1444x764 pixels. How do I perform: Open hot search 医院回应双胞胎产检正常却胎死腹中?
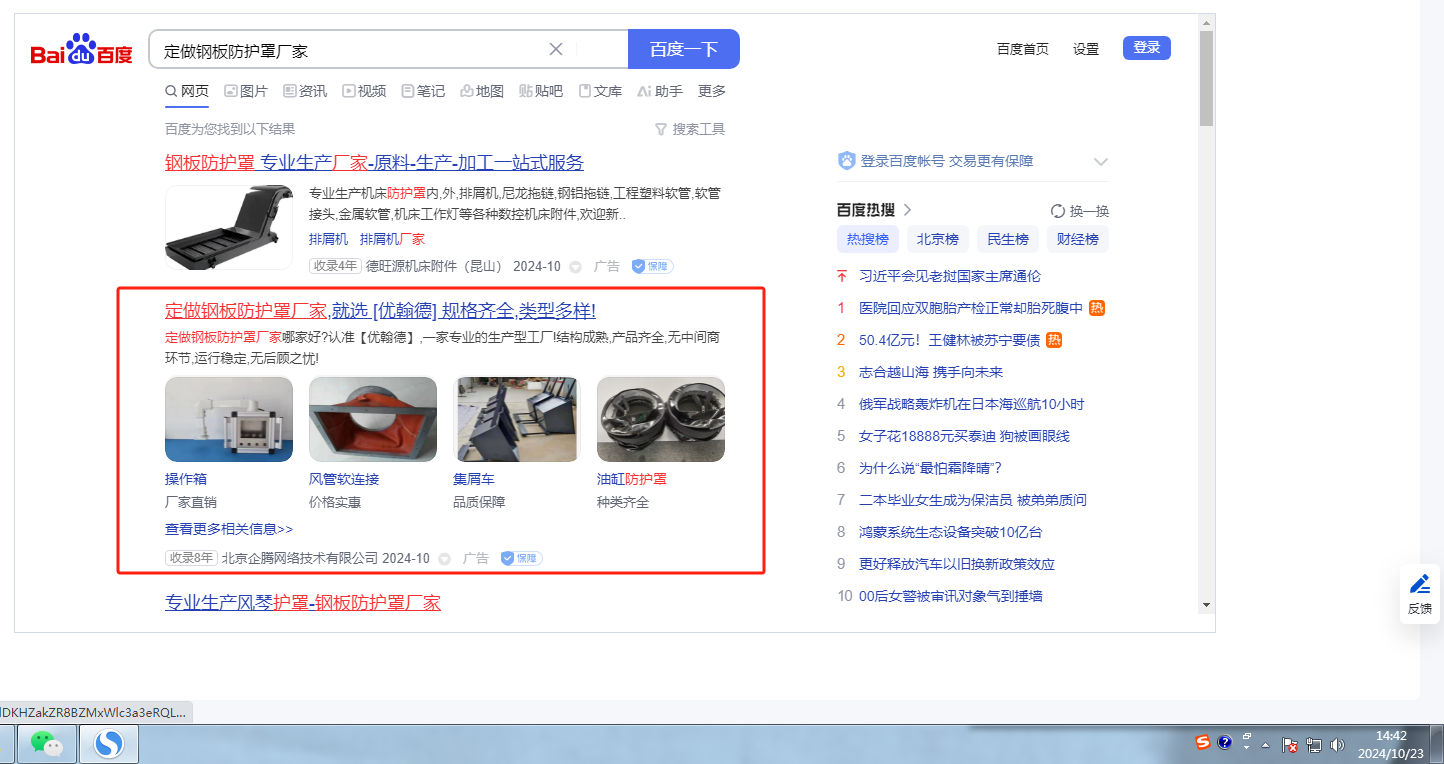pyautogui.click(x=971, y=308)
